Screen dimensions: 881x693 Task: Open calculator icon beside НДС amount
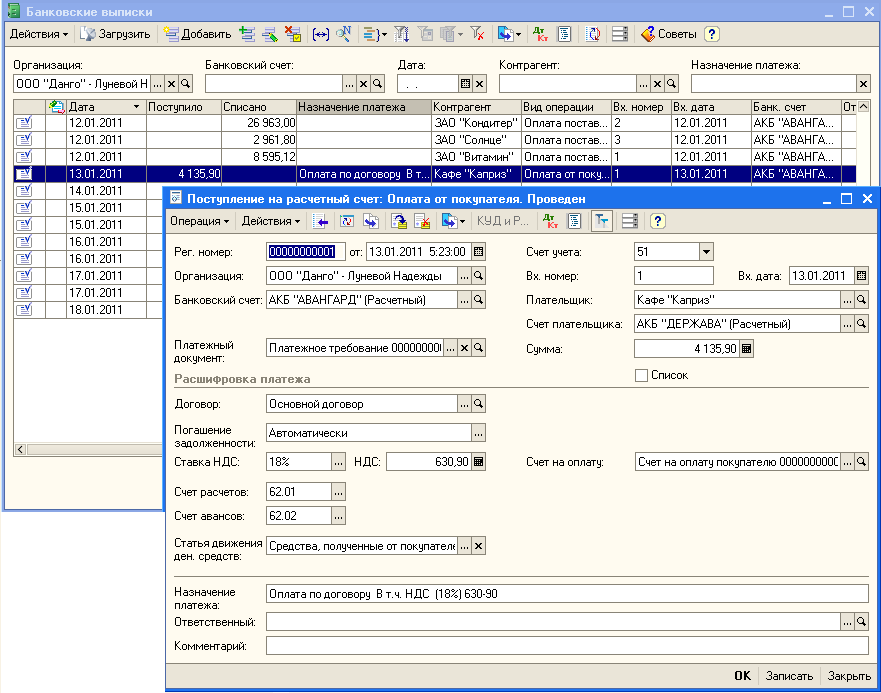[x=478, y=462]
